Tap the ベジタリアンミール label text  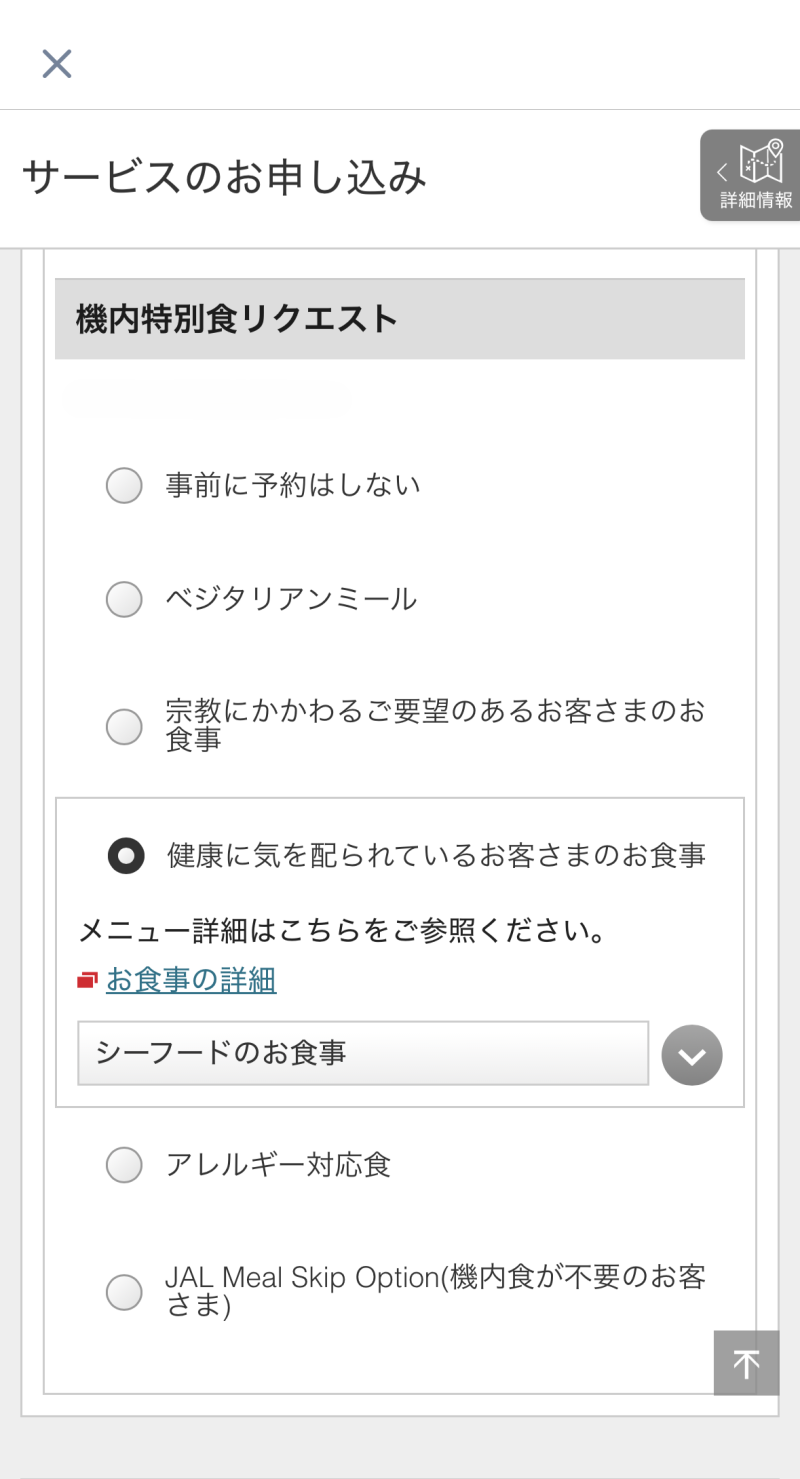(x=291, y=599)
